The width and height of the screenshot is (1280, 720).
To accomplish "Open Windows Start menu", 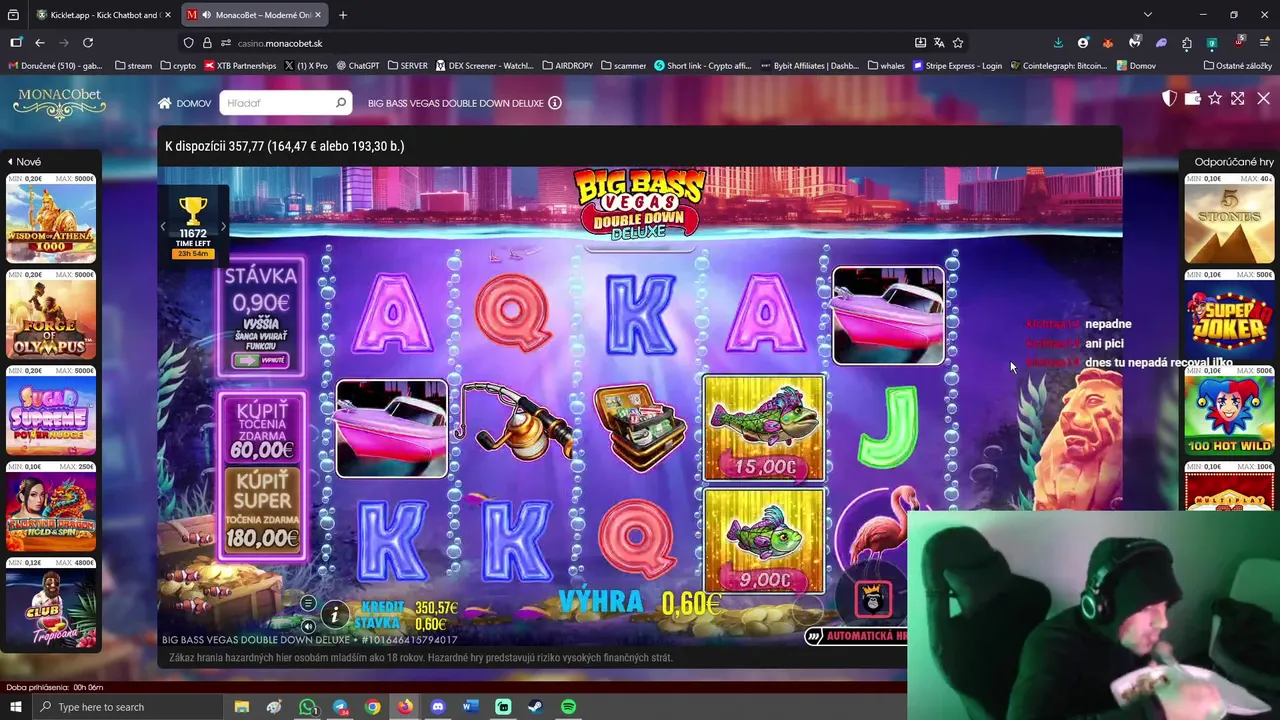I will (x=15, y=707).
